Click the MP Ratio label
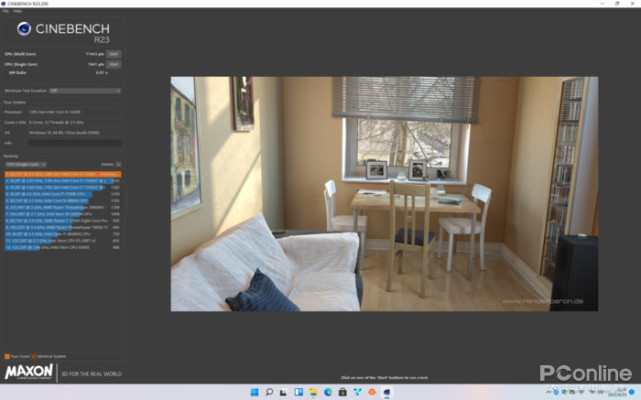The image size is (641, 400). [18, 73]
